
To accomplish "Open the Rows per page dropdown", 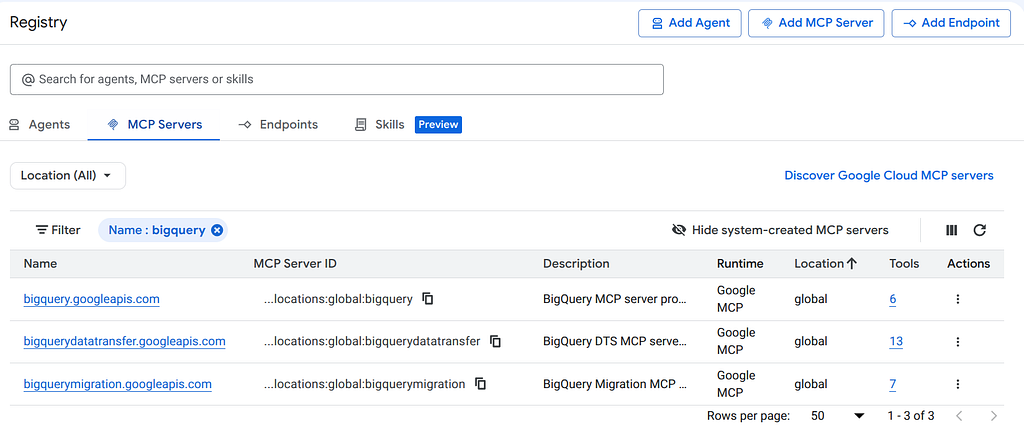I will tap(838, 416).
